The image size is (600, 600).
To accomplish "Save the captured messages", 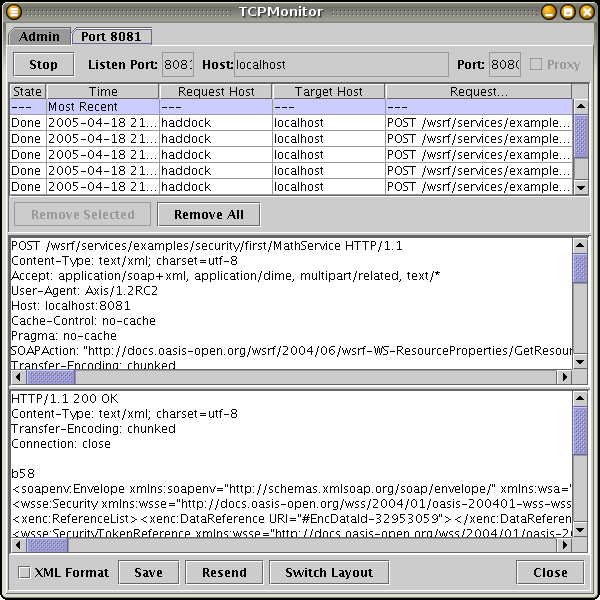I will [148, 572].
